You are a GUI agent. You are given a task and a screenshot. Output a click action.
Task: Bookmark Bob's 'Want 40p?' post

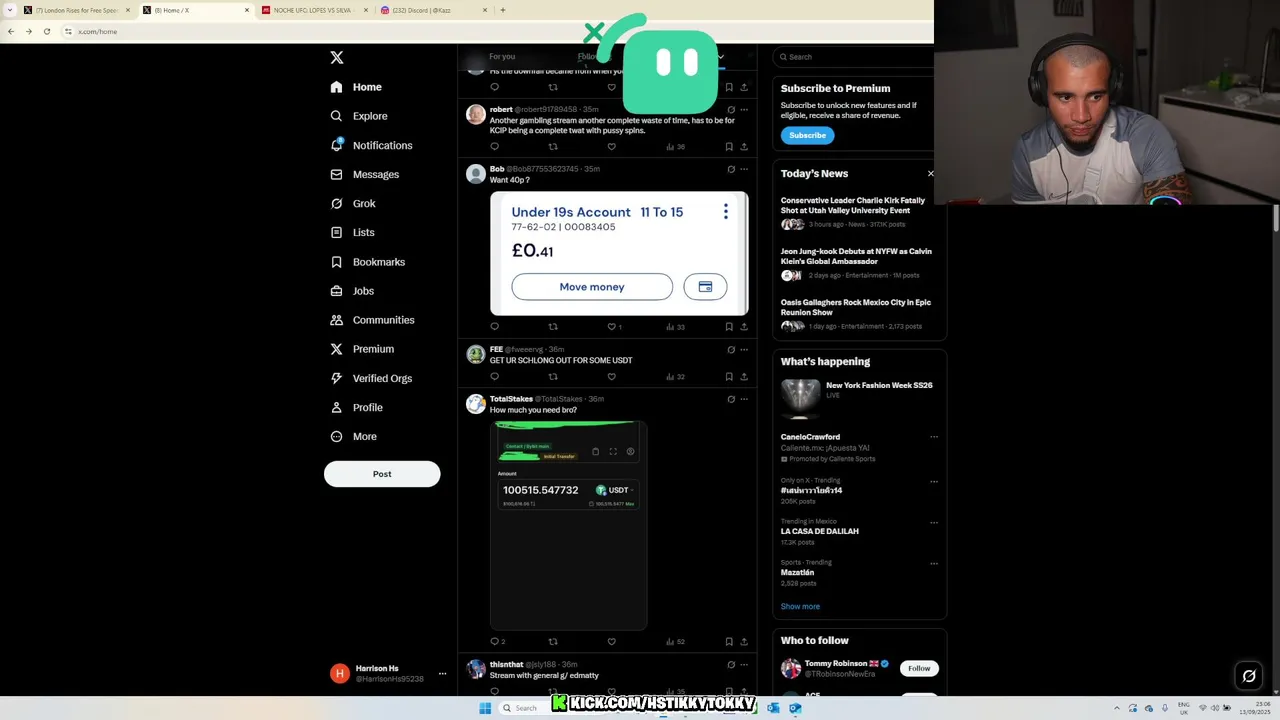pos(729,326)
